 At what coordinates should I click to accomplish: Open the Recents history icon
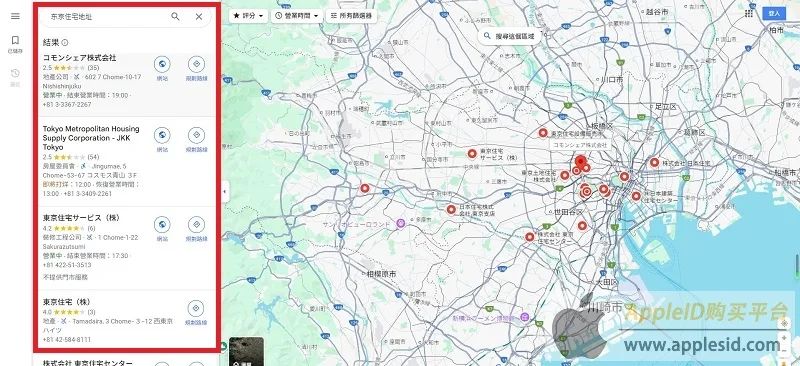[x=15, y=74]
